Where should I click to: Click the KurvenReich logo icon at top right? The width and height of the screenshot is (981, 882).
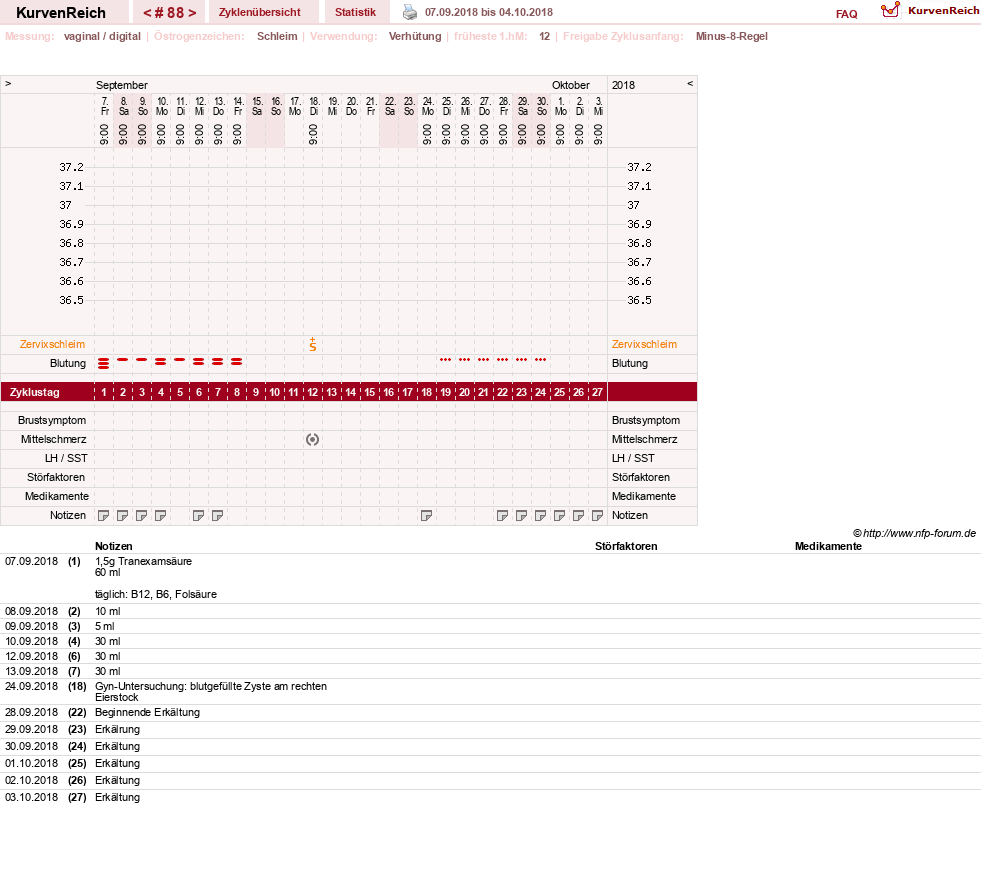890,10
